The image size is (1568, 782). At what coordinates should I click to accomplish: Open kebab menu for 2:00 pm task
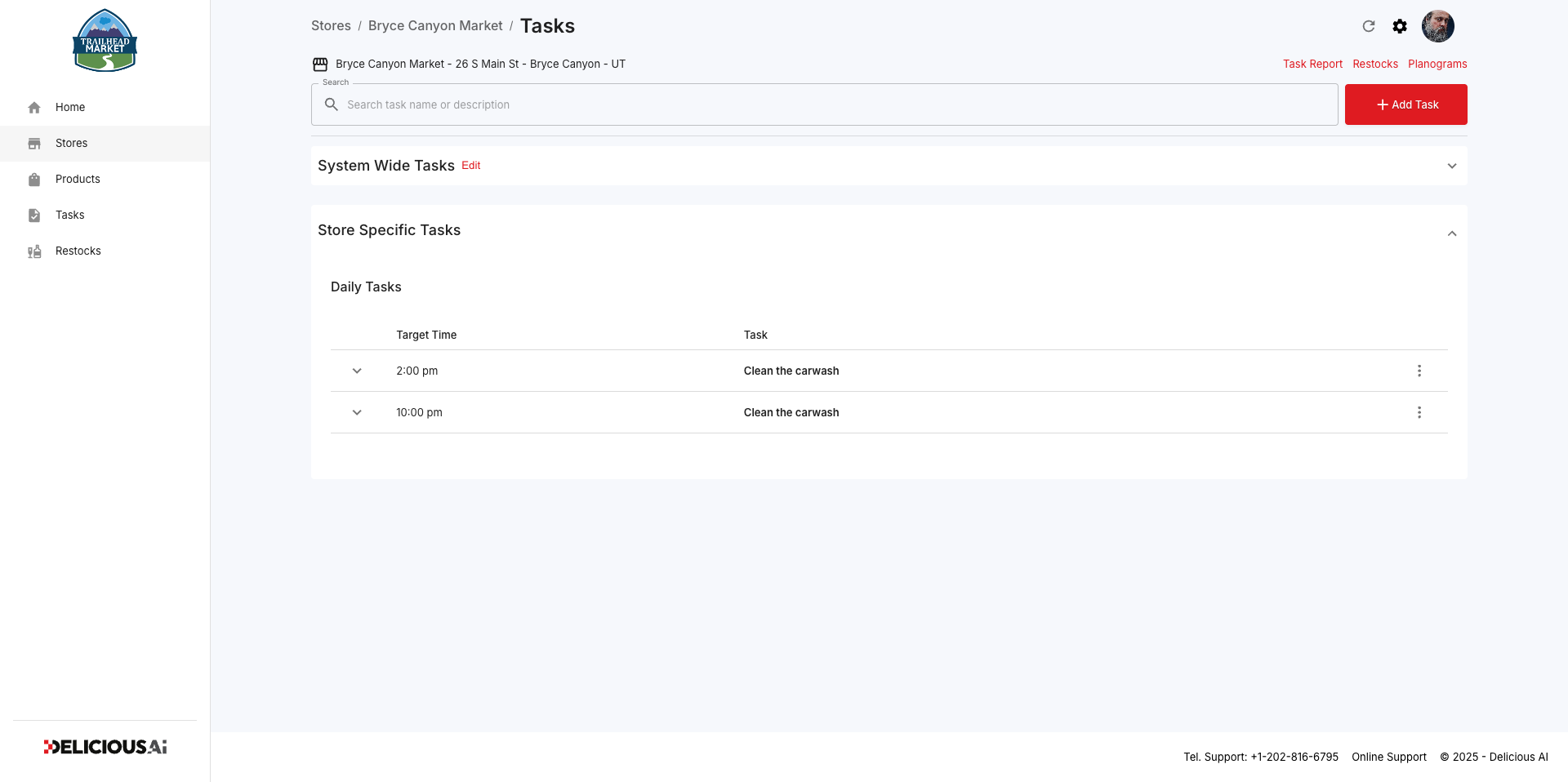coord(1419,371)
